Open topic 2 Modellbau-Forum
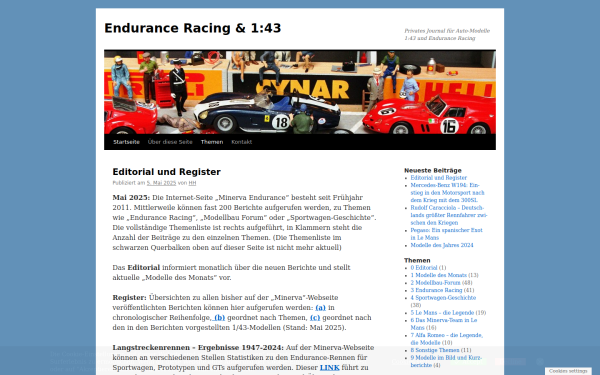This screenshot has width=600, height=375. click(x=435, y=283)
